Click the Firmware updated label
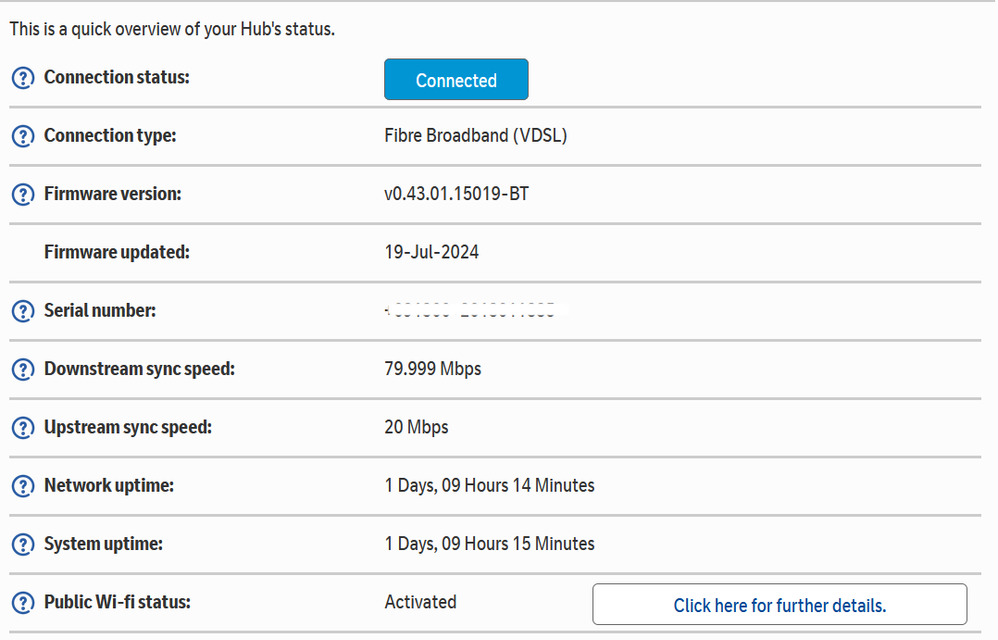This screenshot has height=640, width=998. tap(116, 252)
